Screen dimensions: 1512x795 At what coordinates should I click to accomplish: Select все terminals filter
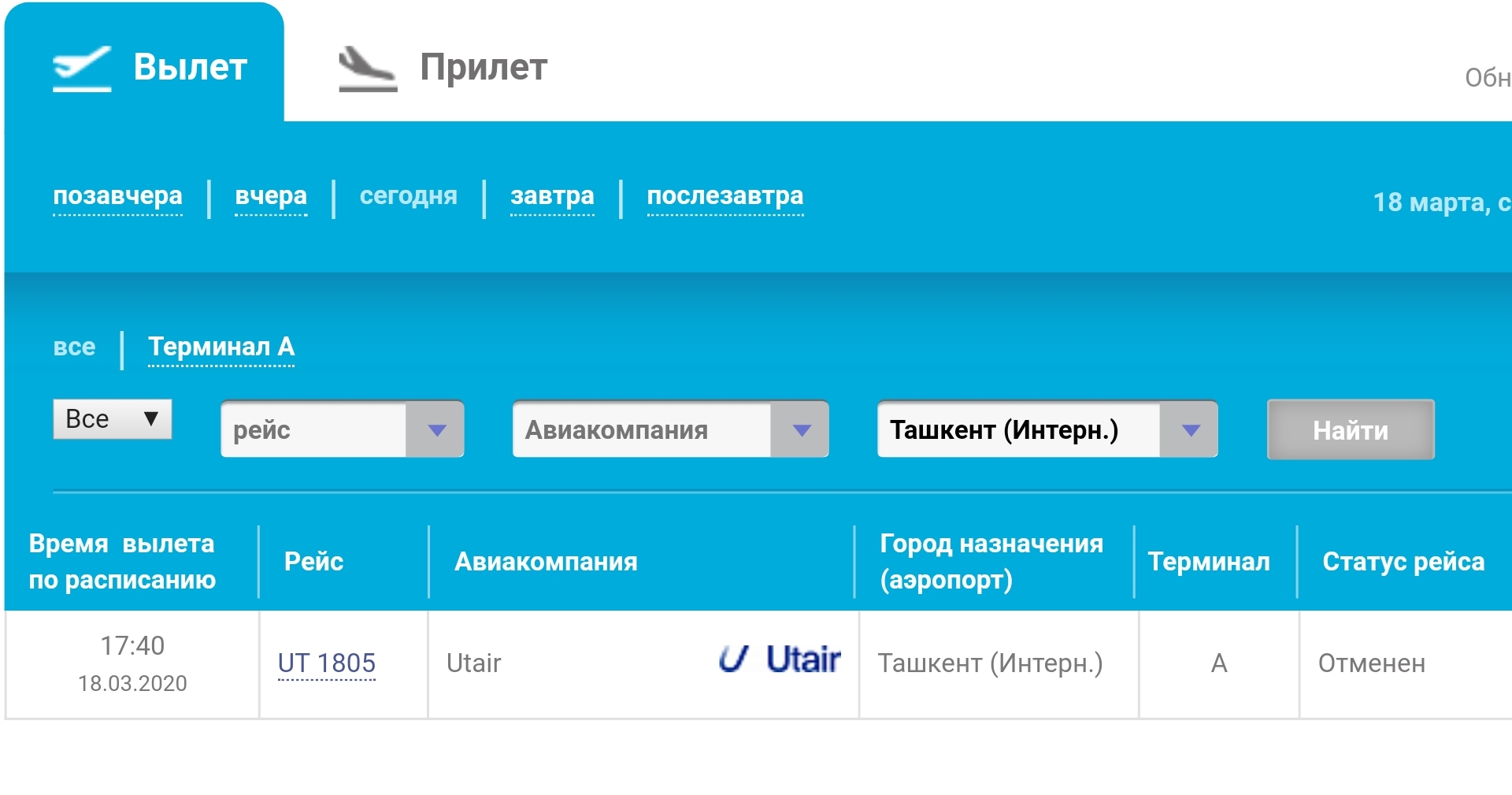tap(74, 347)
